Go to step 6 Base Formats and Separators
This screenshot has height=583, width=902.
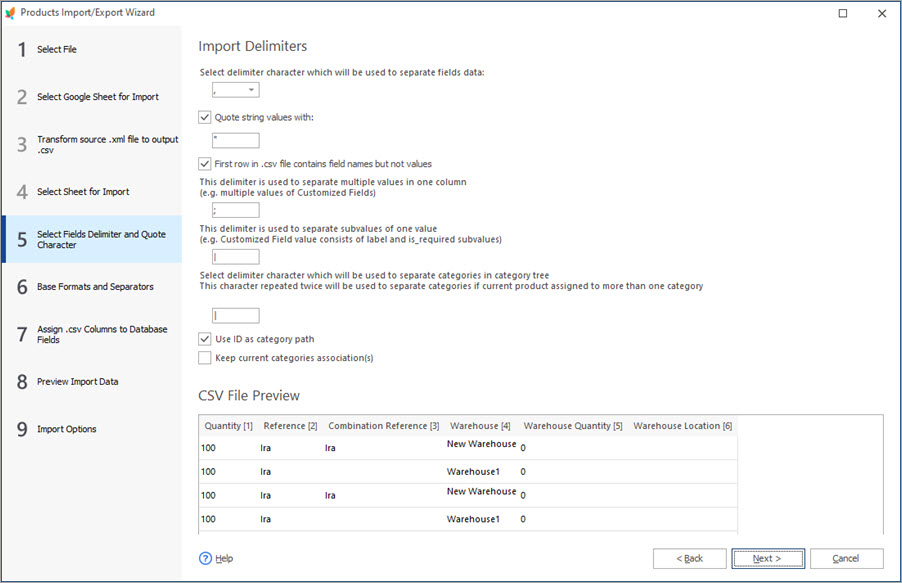click(x=92, y=287)
